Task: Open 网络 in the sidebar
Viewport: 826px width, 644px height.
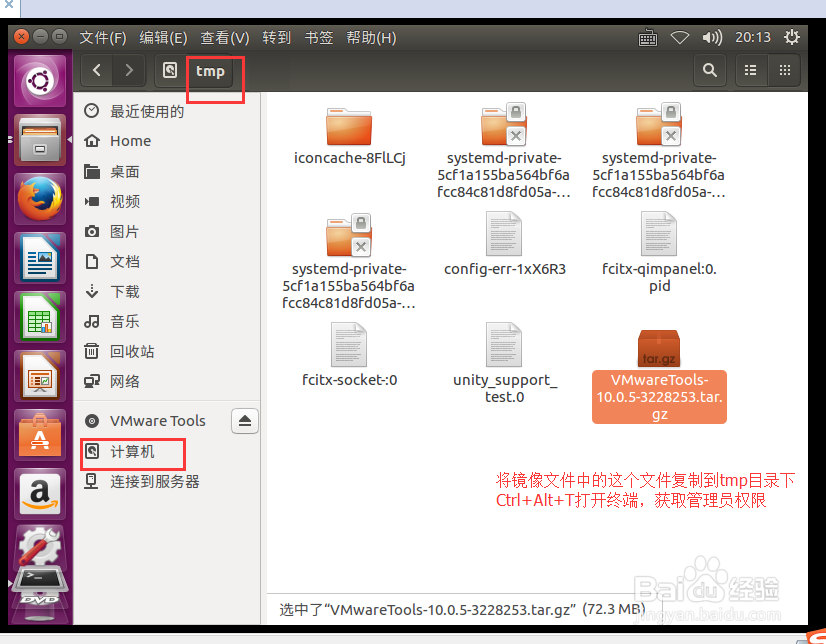Action: coord(169,381)
